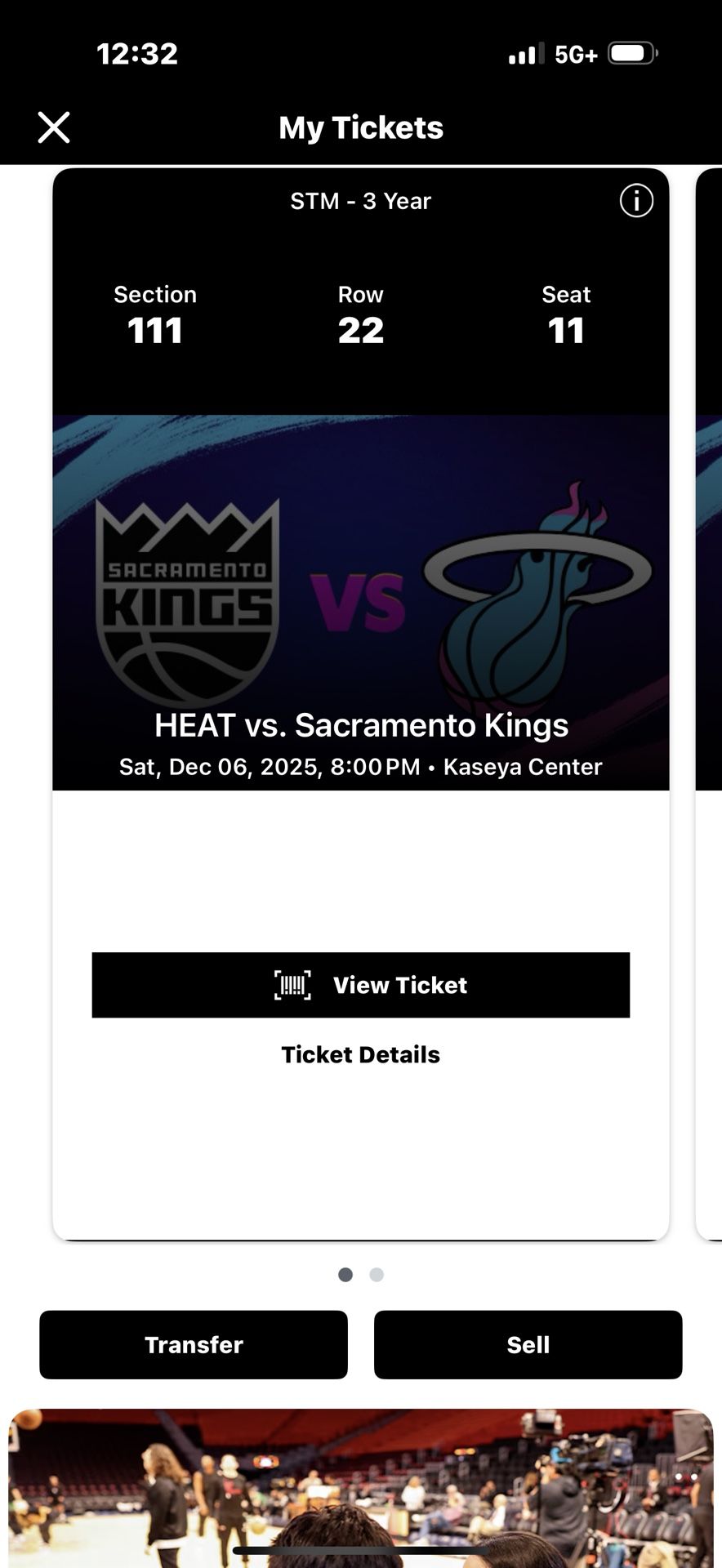The width and height of the screenshot is (722, 1568).
Task: Tap the Transfer button
Action: (193, 1344)
